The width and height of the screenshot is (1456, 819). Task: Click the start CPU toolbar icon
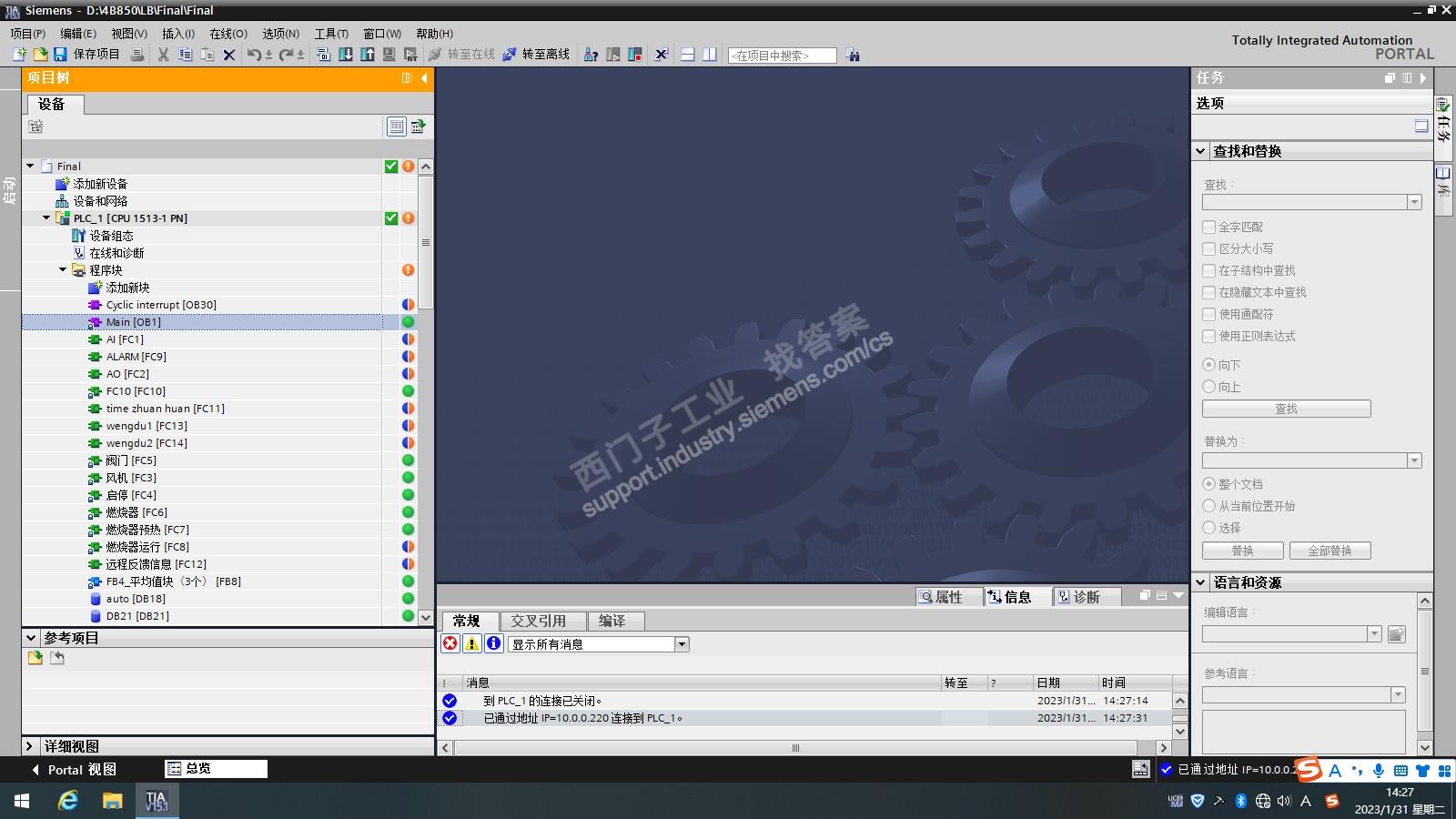613,55
